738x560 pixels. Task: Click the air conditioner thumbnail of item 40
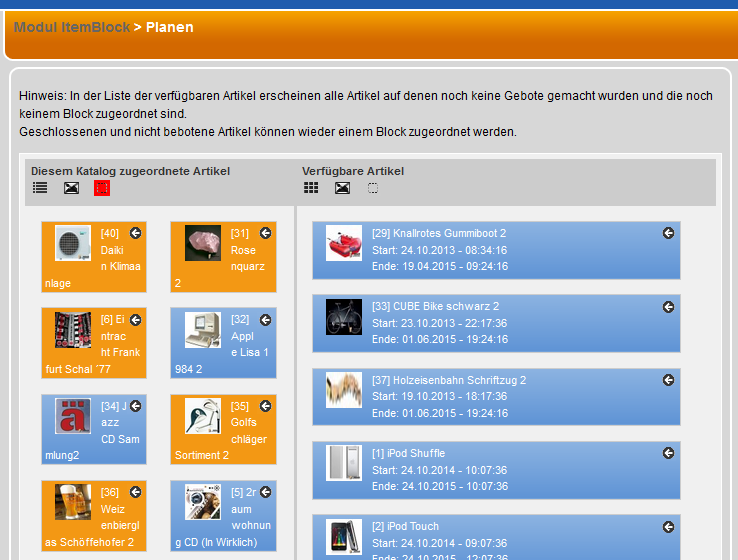point(73,243)
